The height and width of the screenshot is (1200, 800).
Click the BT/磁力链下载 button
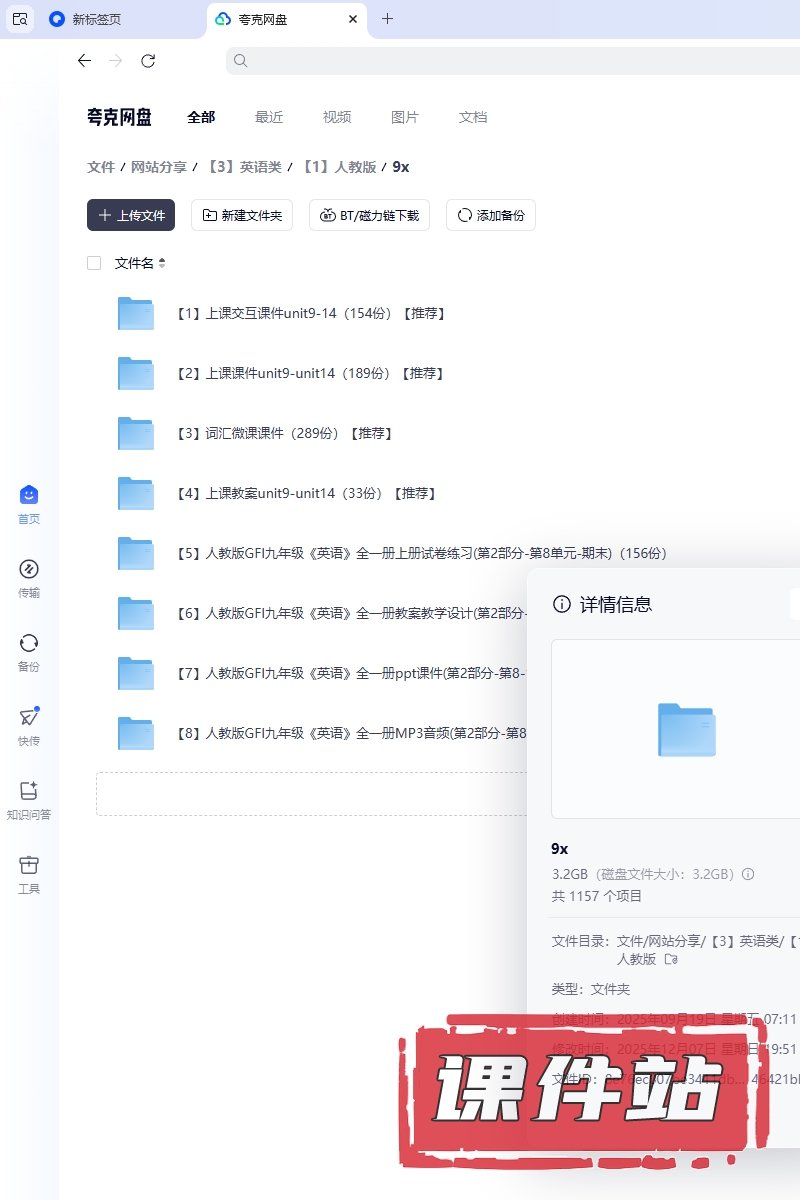[370, 215]
